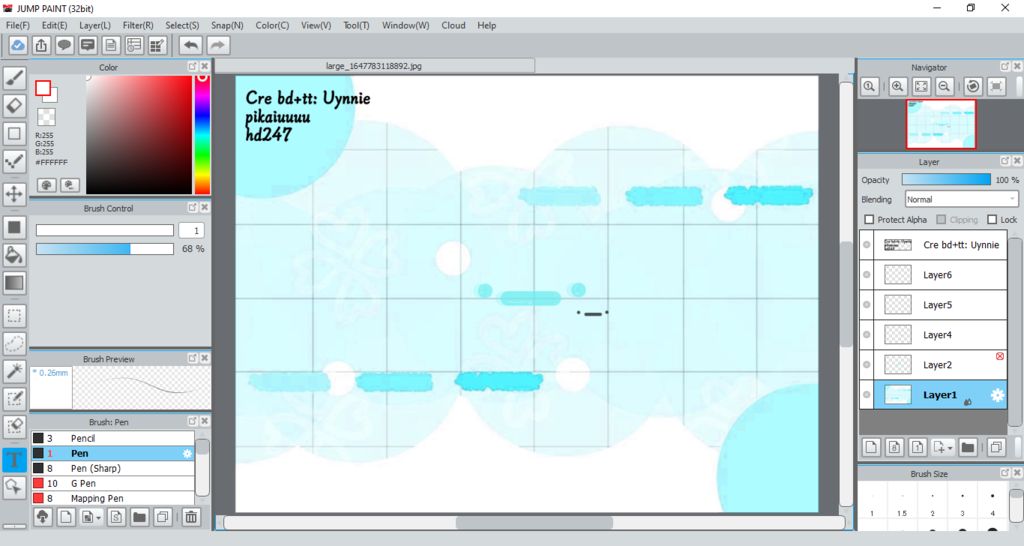
Task: Open the Filter(R) menu
Action: pyautogui.click(x=138, y=25)
